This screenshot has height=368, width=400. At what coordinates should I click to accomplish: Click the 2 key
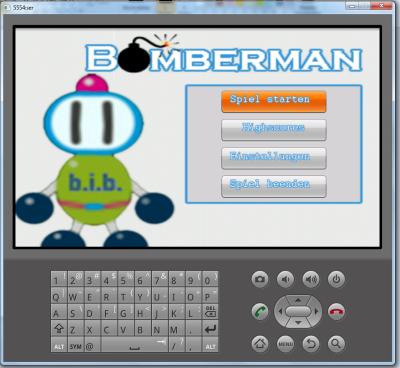76,279
